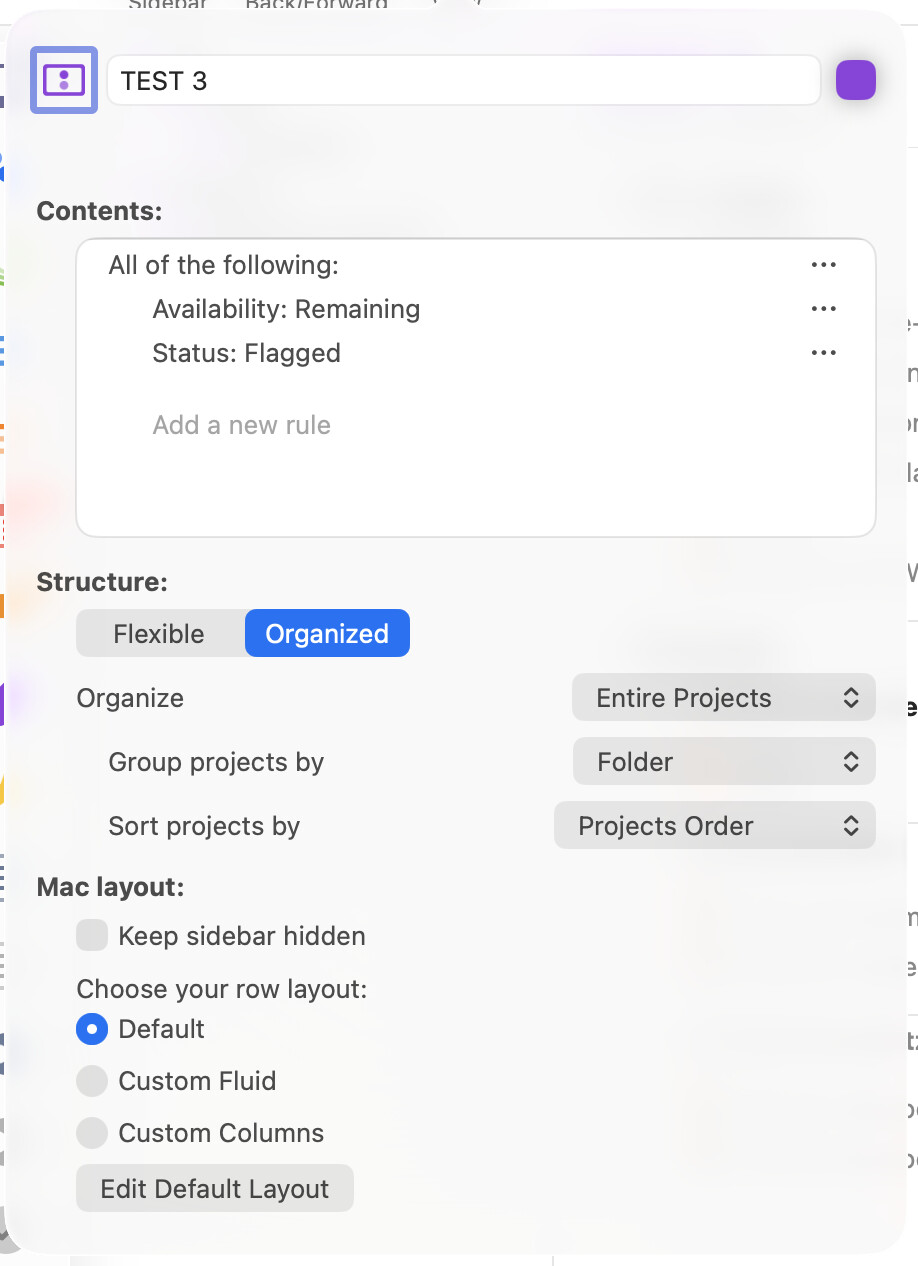Open the ellipsis menu for Status: Flagged
This screenshot has height=1266, width=918.
[823, 353]
